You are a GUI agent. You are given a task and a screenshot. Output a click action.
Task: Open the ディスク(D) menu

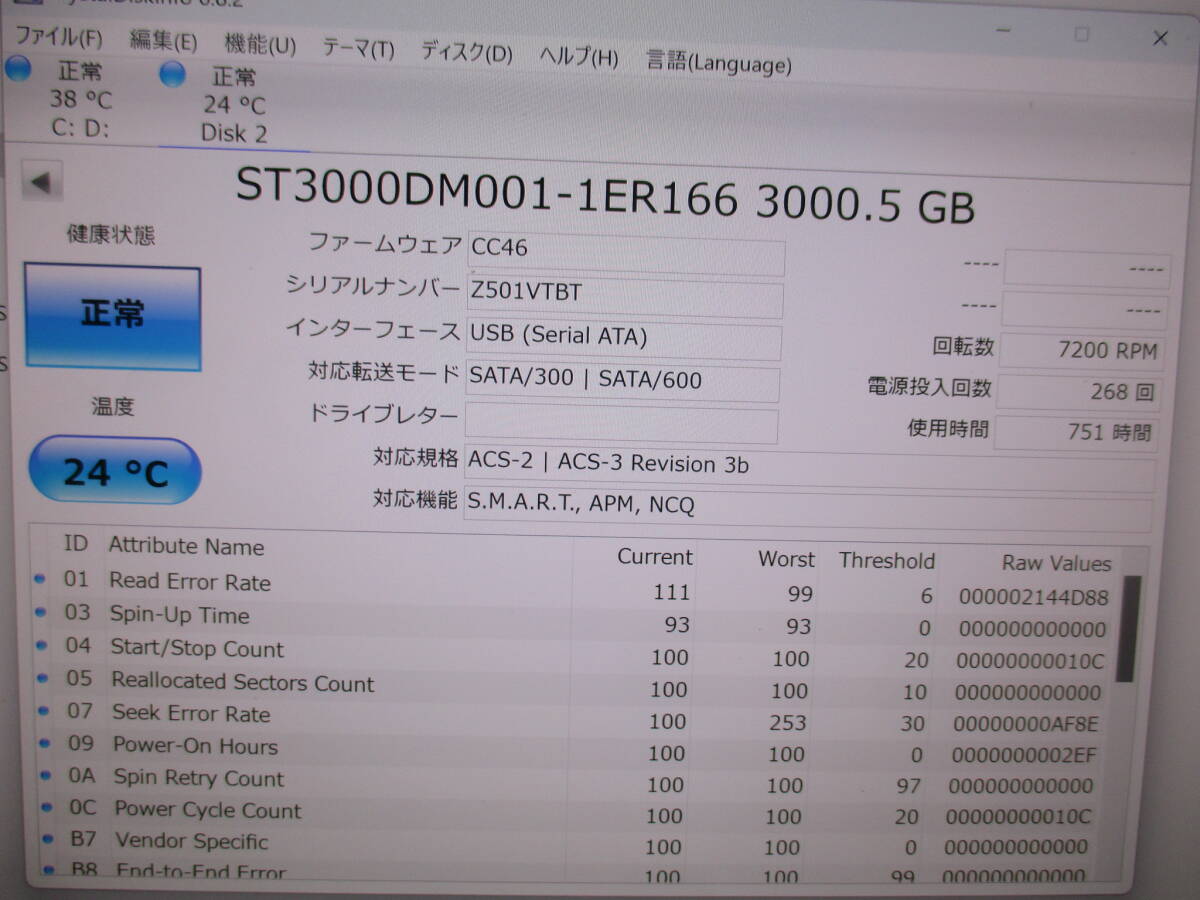coord(466,53)
